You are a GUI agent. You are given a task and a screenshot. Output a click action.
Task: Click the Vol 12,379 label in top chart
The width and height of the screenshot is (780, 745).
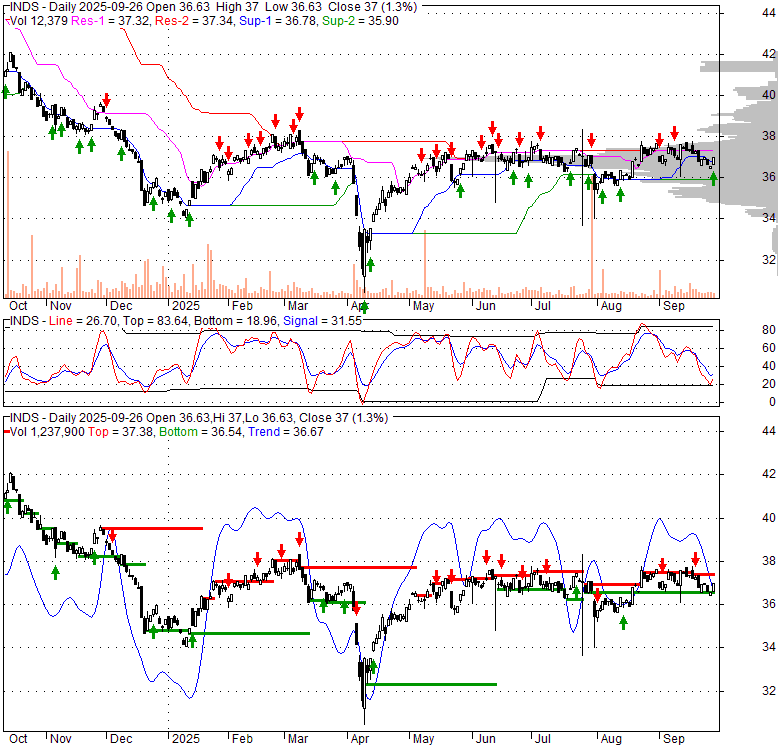click(x=39, y=20)
